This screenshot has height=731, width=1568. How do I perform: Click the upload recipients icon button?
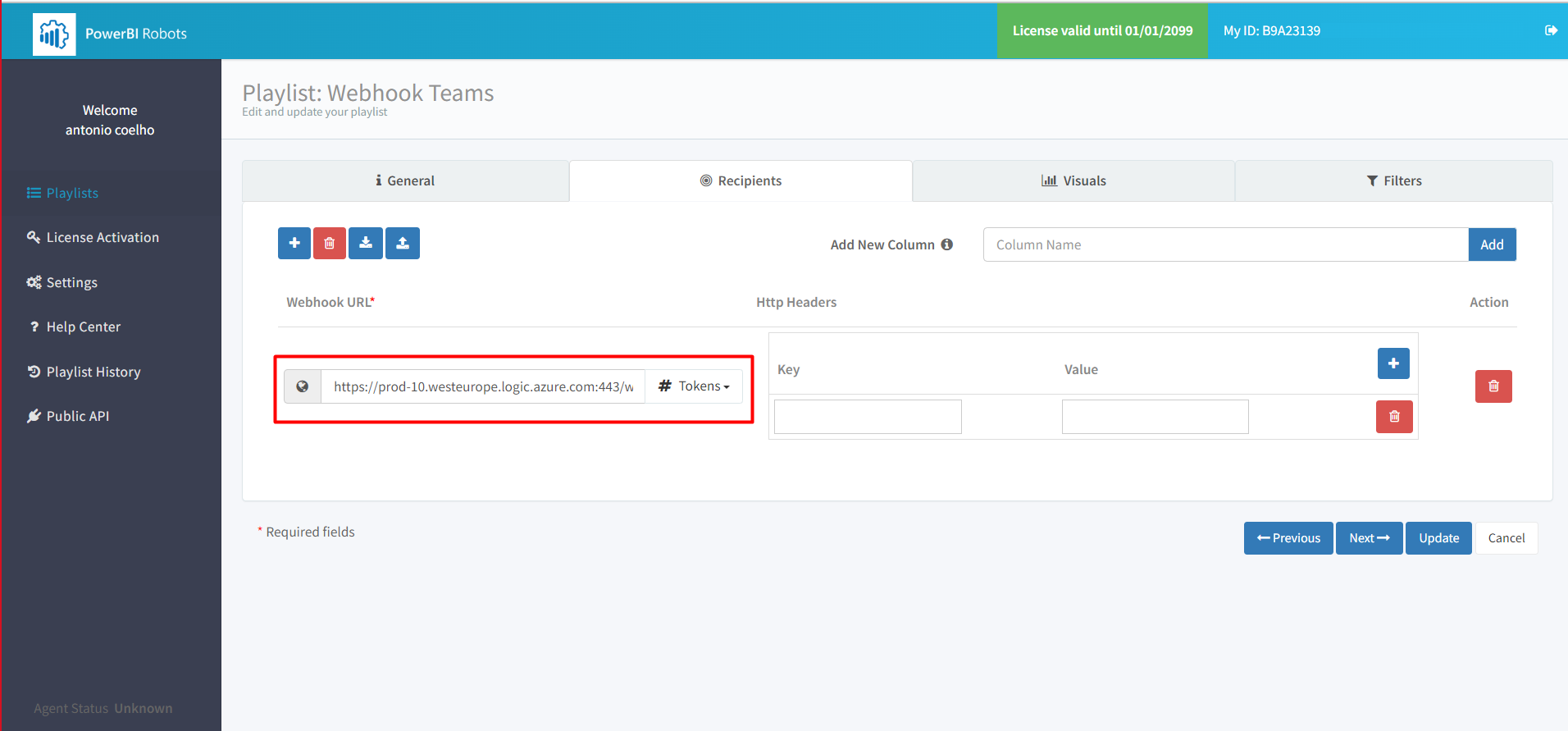click(x=403, y=243)
